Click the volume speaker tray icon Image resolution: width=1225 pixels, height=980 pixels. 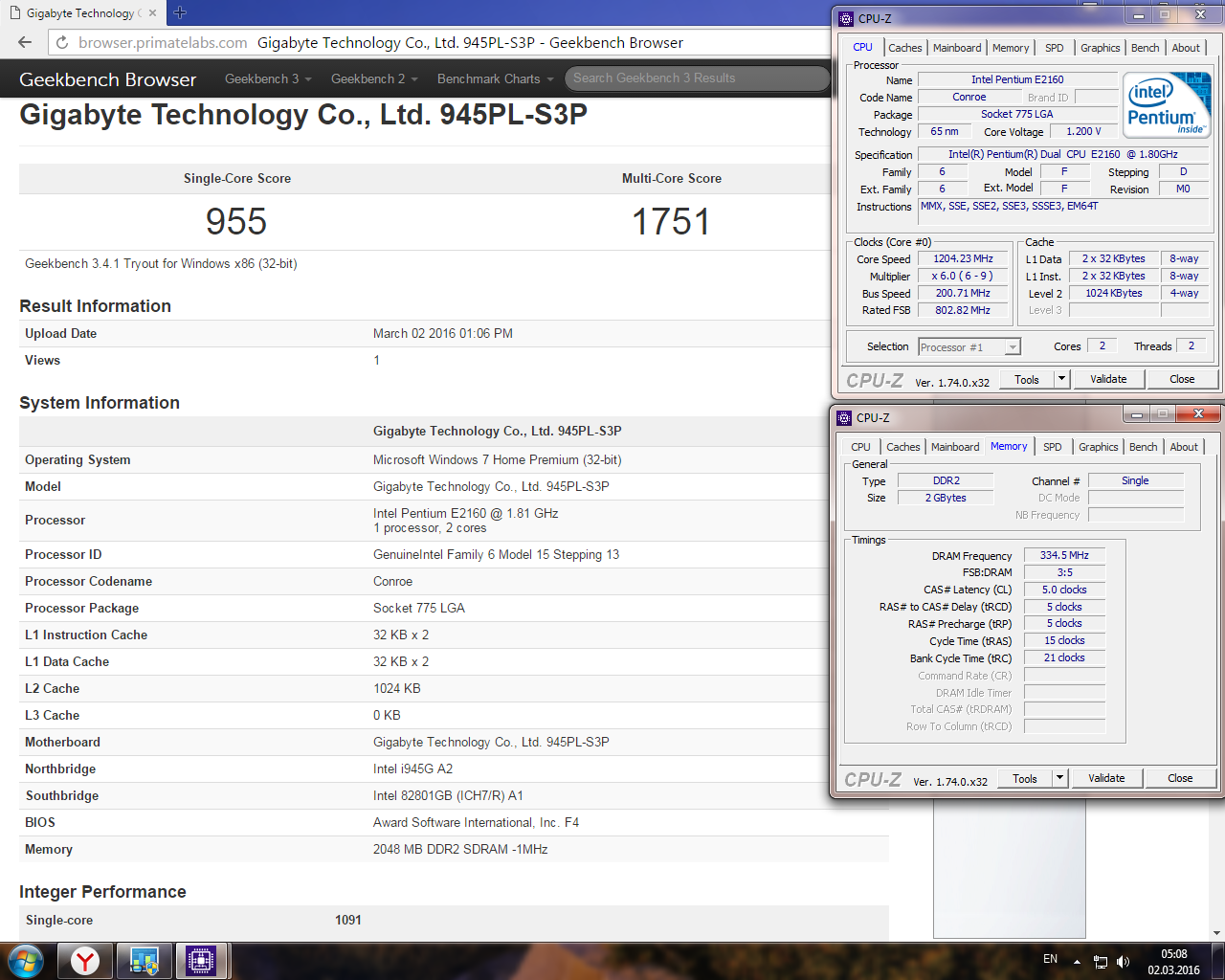tap(1124, 961)
